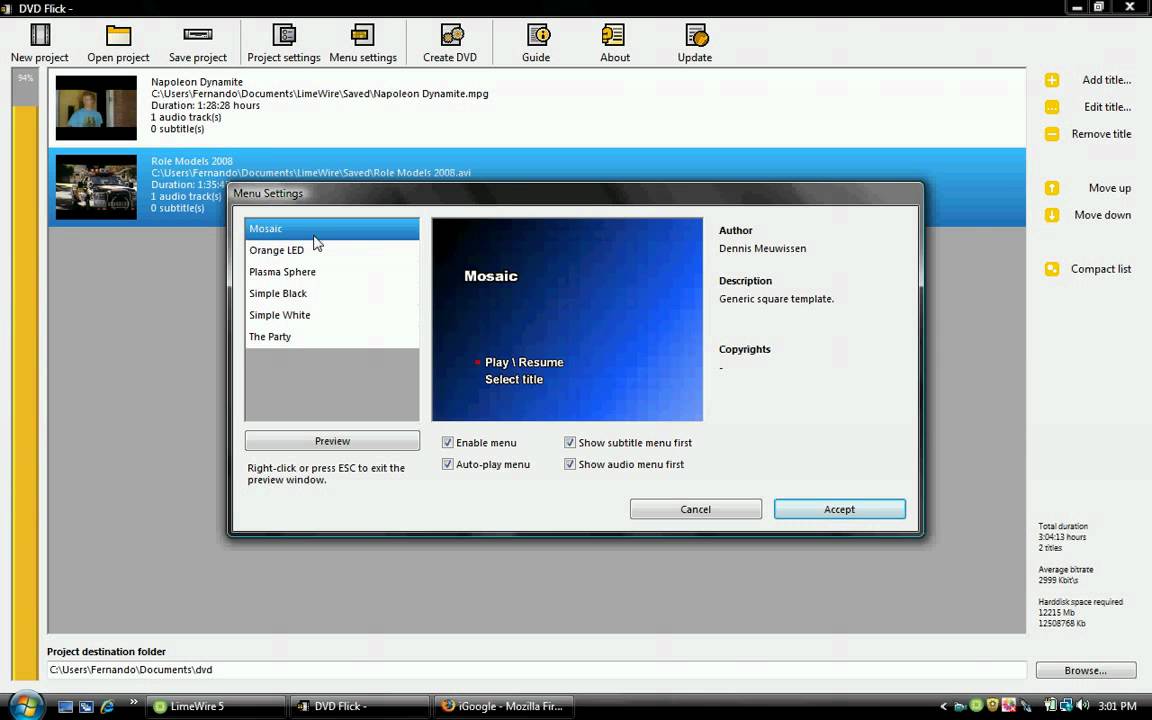1152x720 pixels.
Task: Open an existing project
Action: click(x=118, y=42)
